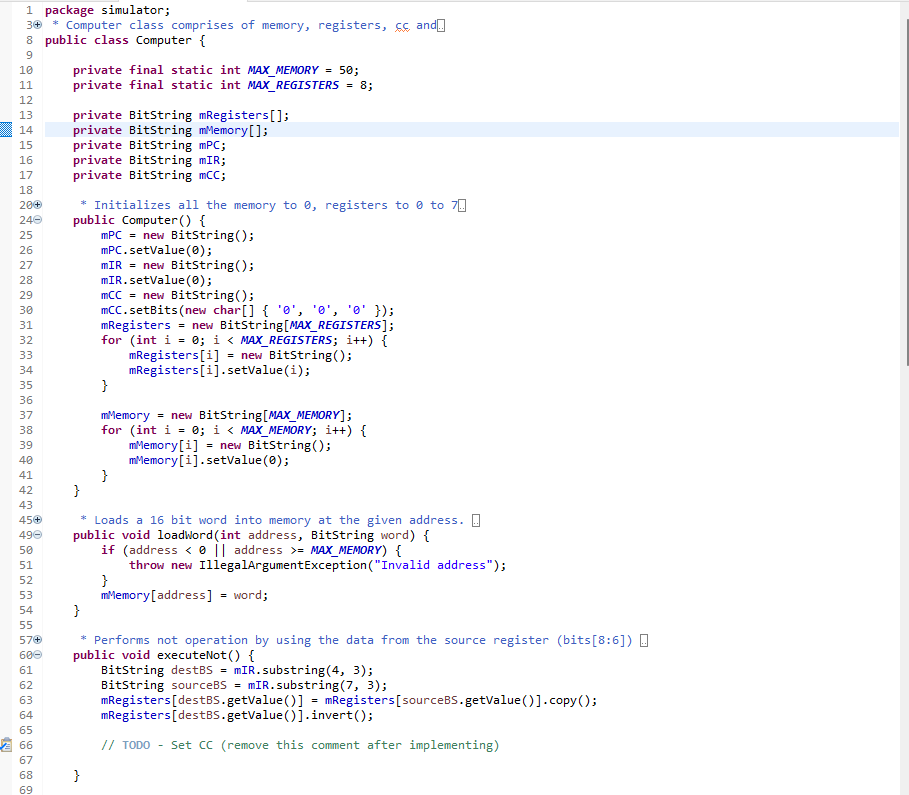Select the Computer class name on line 8

(x=163, y=40)
